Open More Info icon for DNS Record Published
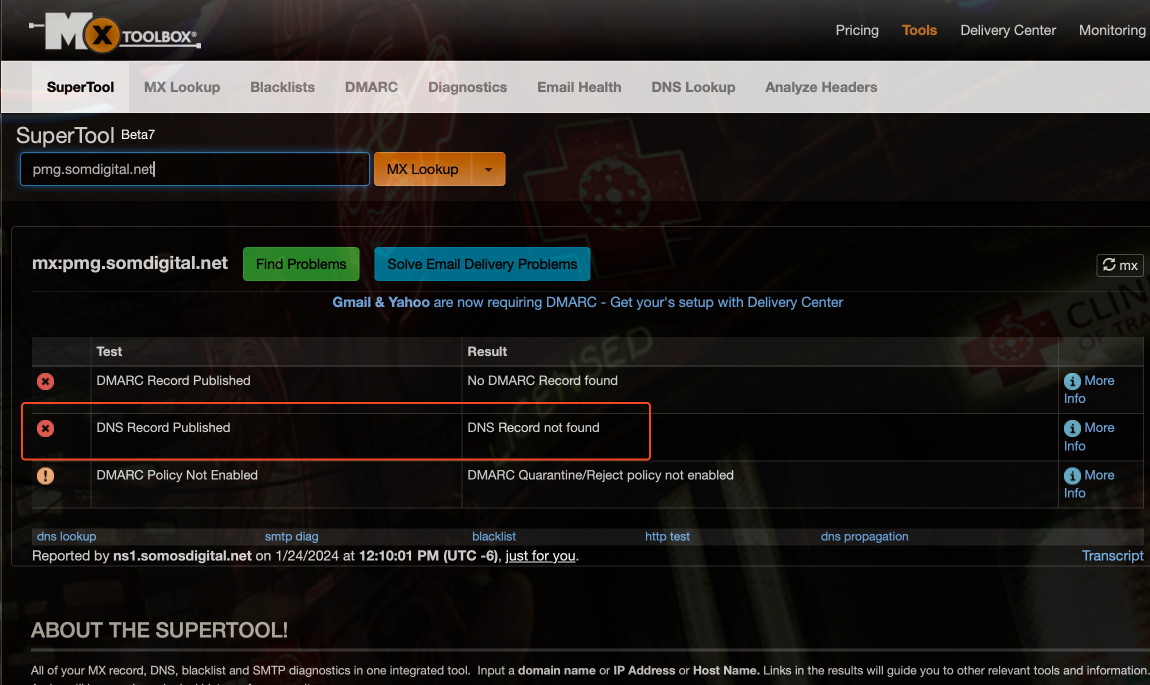 1072,428
